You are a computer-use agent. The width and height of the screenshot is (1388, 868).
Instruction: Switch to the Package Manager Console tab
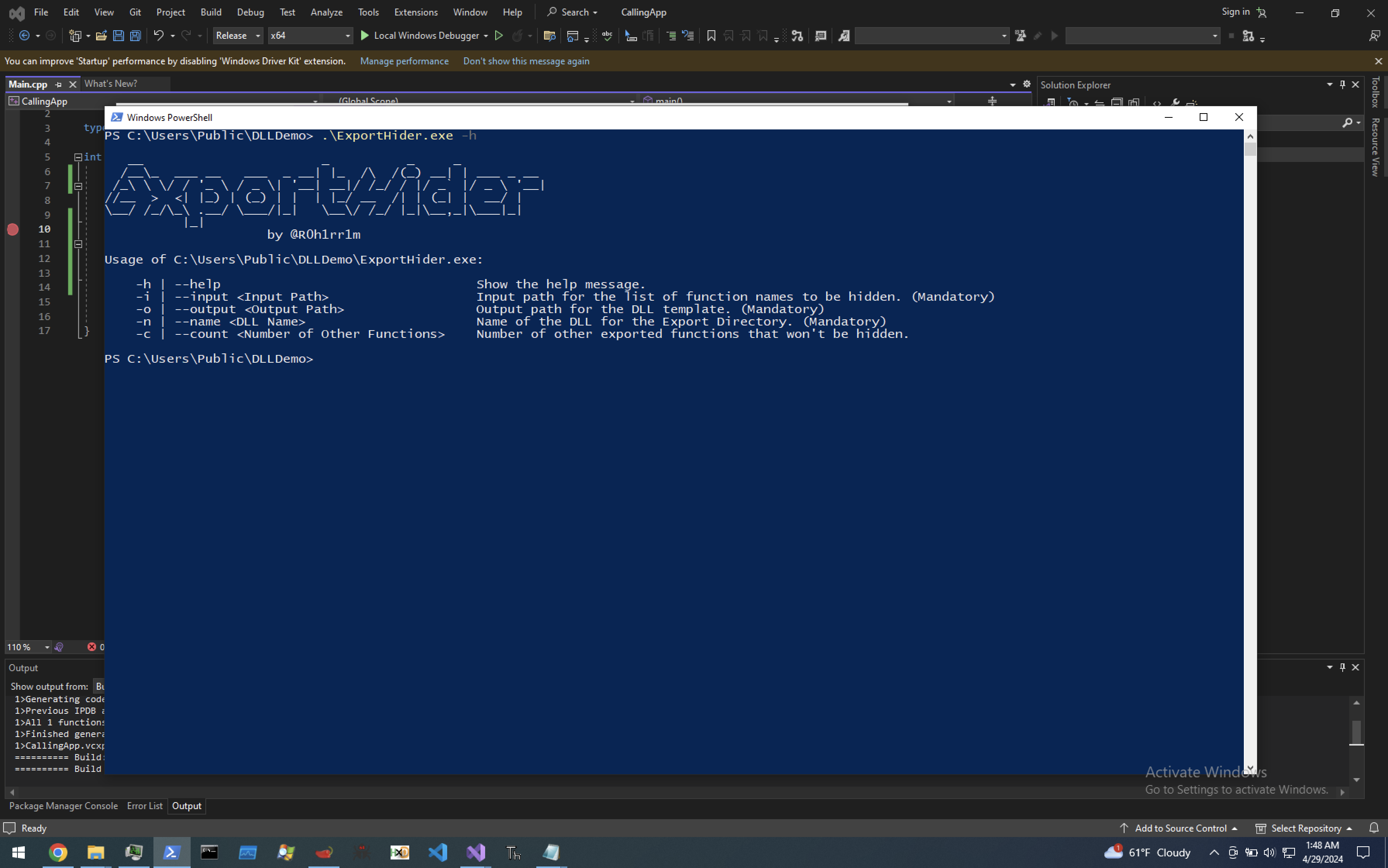63,806
